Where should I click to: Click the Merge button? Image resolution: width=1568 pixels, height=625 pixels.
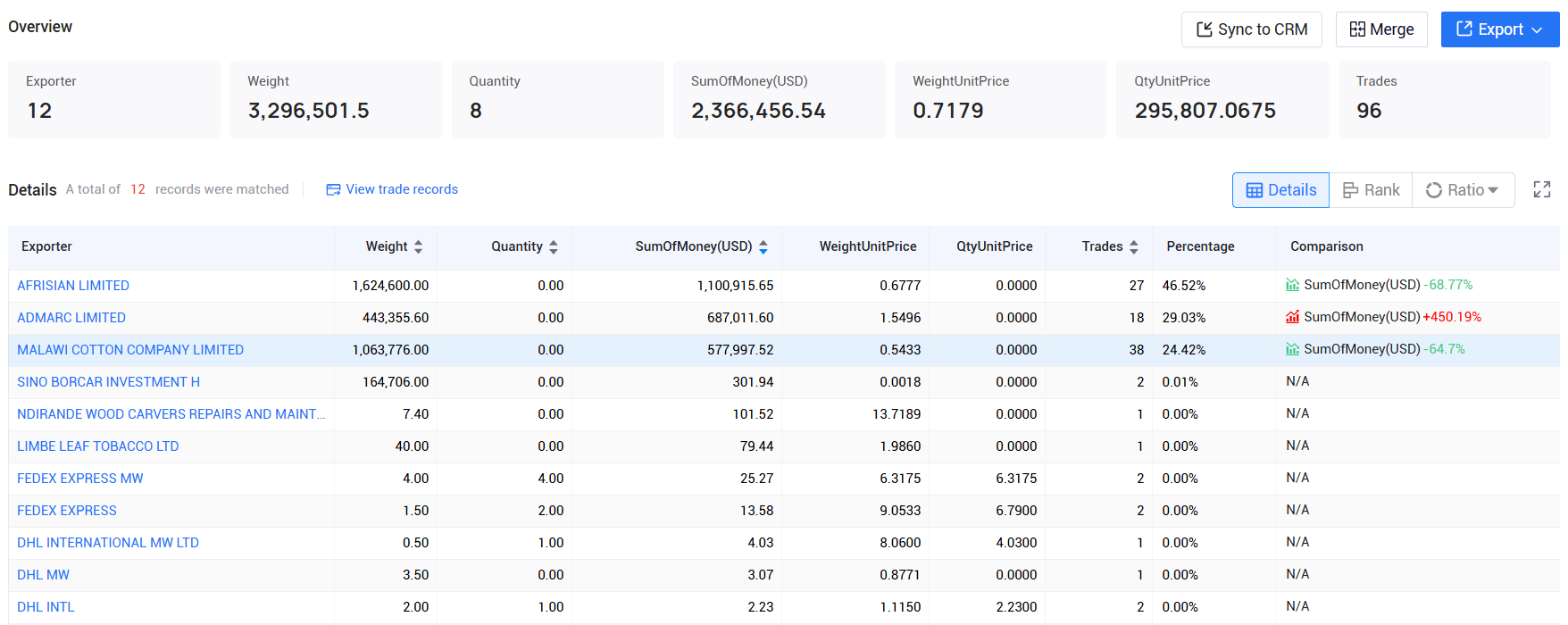(x=1381, y=29)
